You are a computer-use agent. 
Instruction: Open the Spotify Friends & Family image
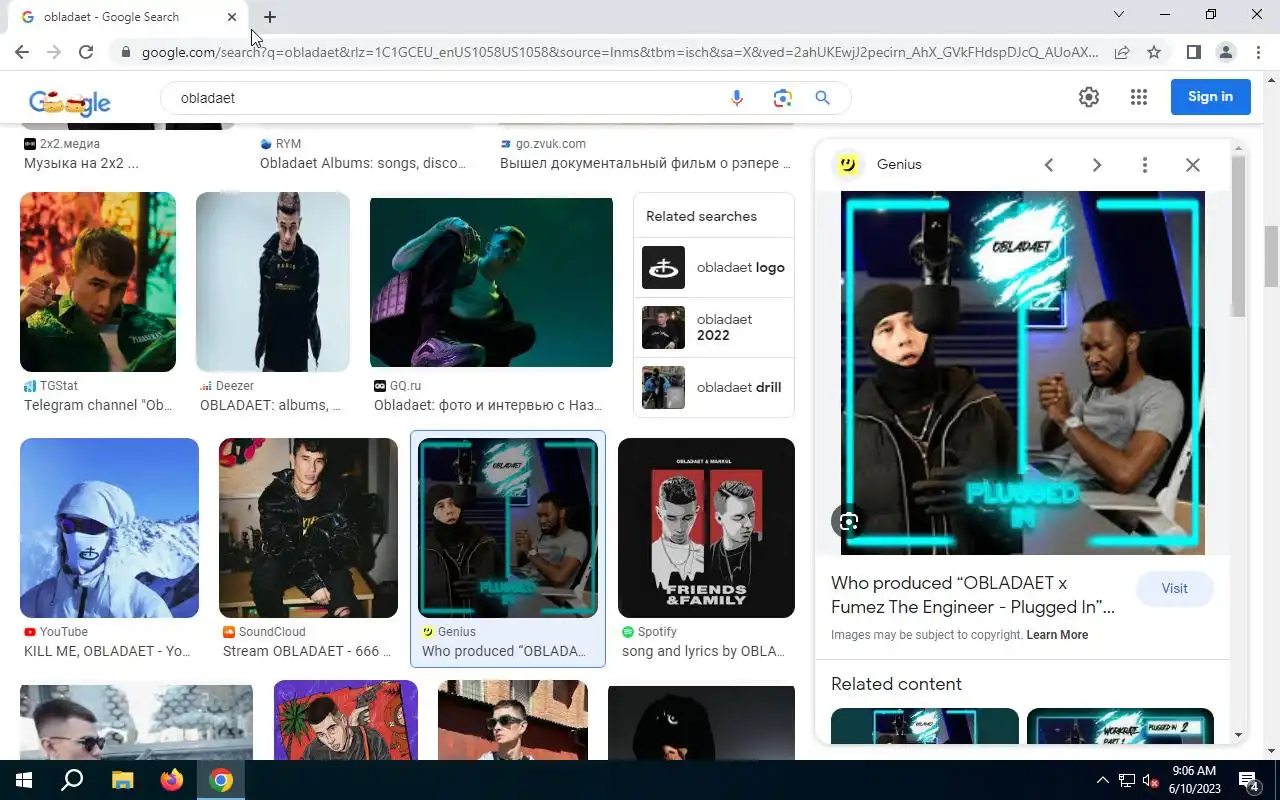click(x=706, y=528)
